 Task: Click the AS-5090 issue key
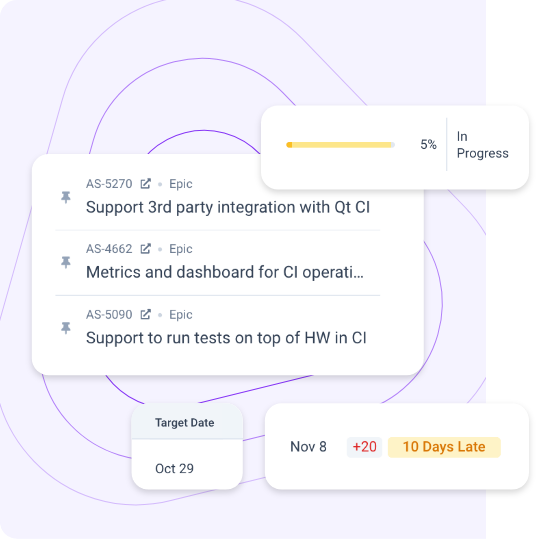pyautogui.click(x=109, y=315)
